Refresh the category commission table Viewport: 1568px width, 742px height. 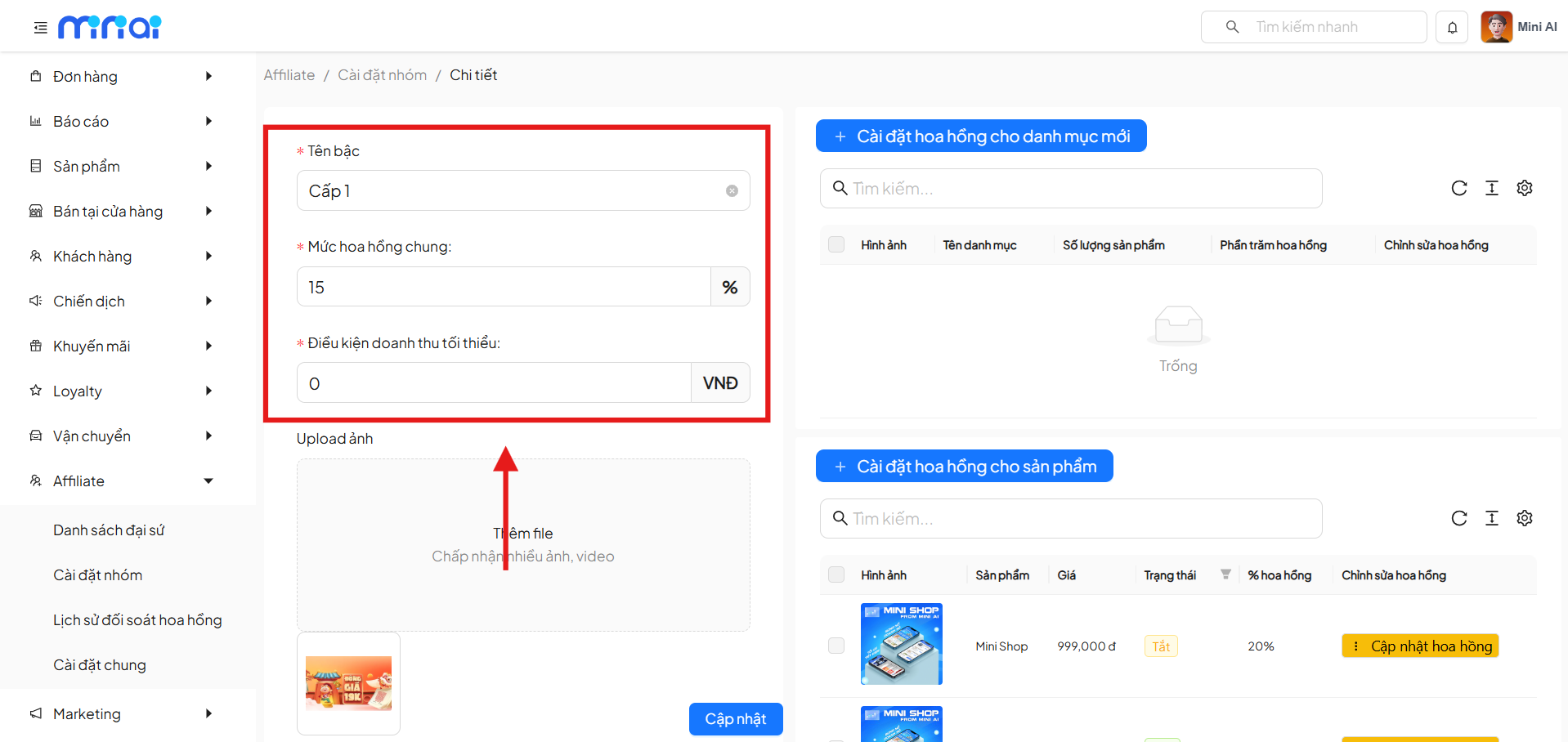pos(1458,189)
